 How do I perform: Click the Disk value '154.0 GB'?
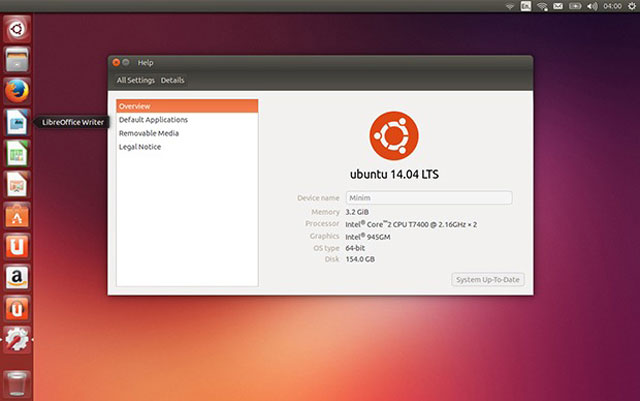coord(360,259)
